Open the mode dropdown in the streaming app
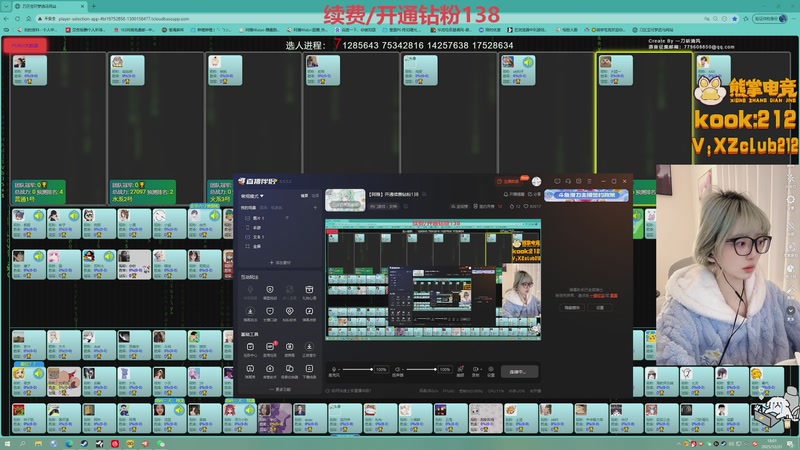Viewport: 800px width, 450px height. coord(252,196)
